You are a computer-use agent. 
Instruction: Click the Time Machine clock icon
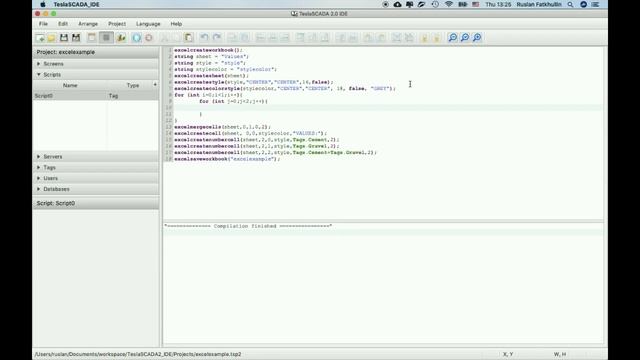click(435, 4)
